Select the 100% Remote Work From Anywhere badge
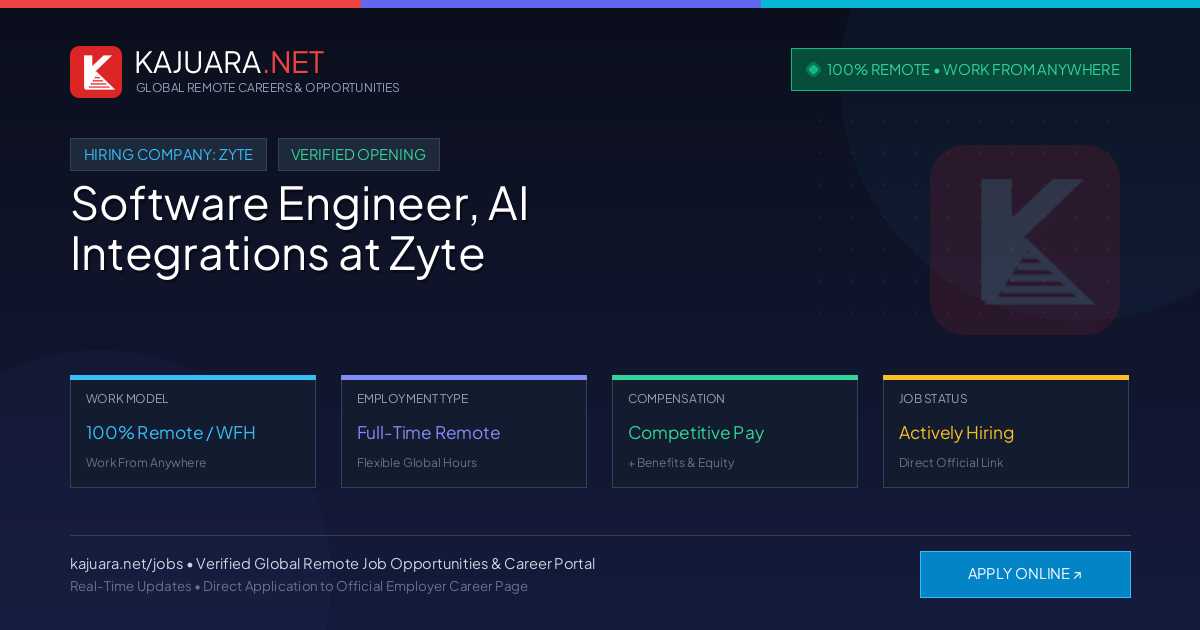The height and width of the screenshot is (630, 1200). [961, 69]
